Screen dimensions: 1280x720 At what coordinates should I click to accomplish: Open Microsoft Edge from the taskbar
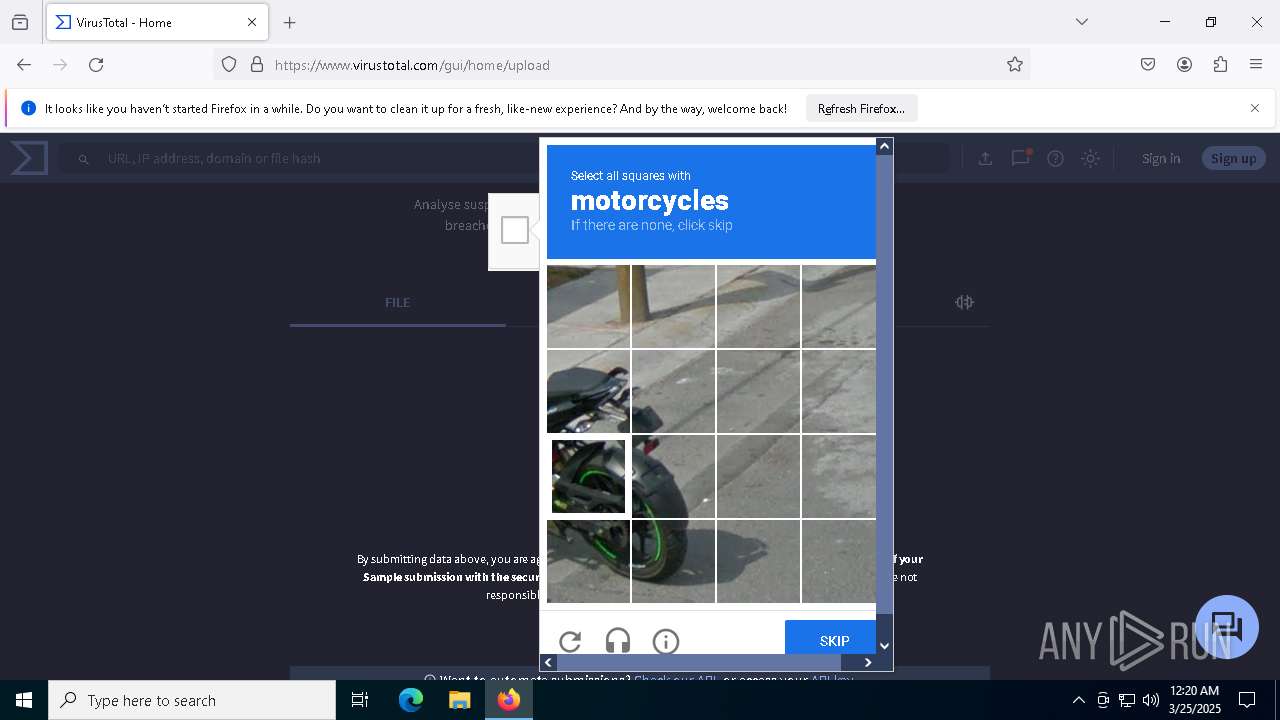(x=411, y=700)
